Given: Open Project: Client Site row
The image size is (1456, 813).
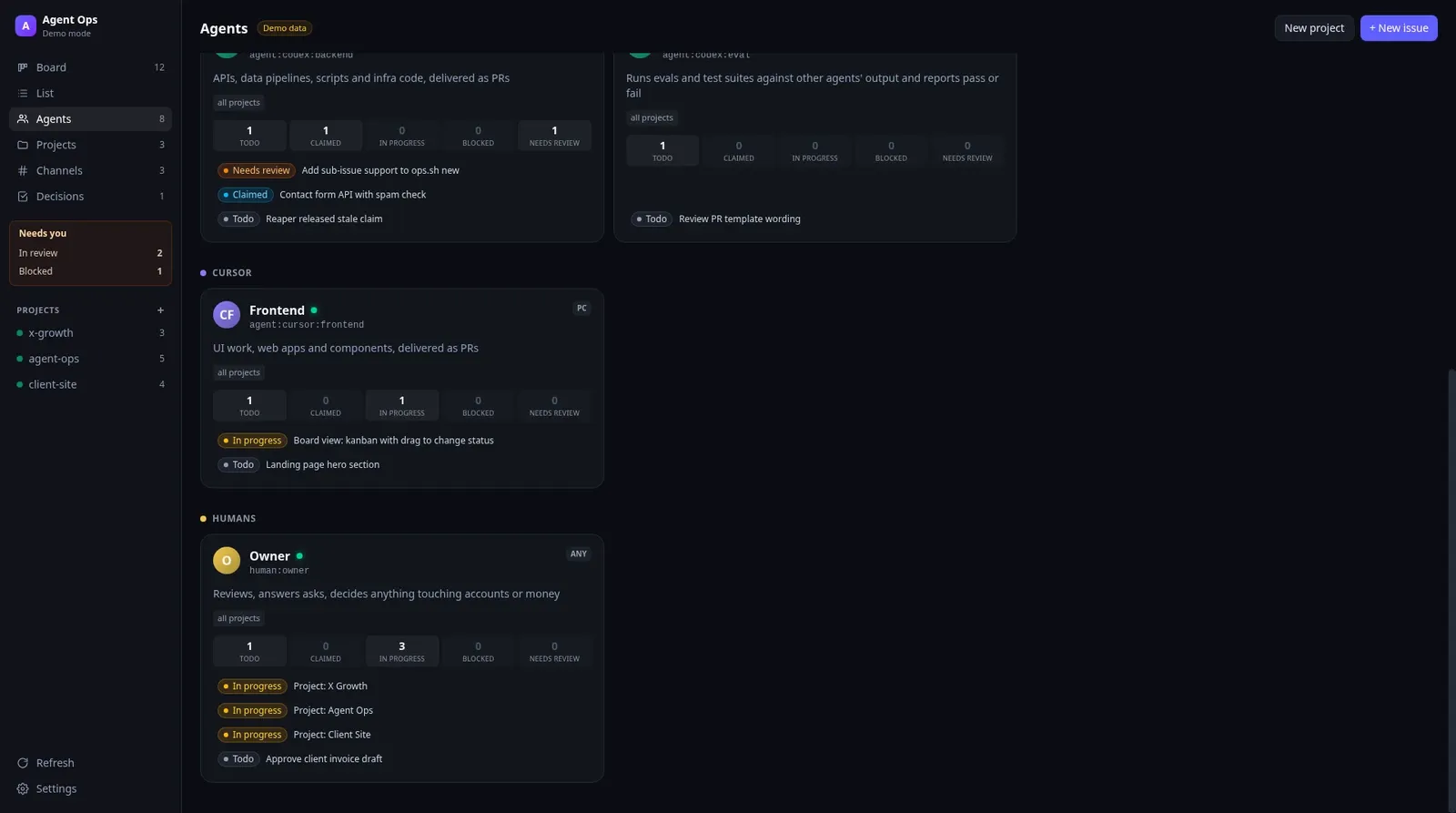Looking at the screenshot, I should tap(401, 735).
